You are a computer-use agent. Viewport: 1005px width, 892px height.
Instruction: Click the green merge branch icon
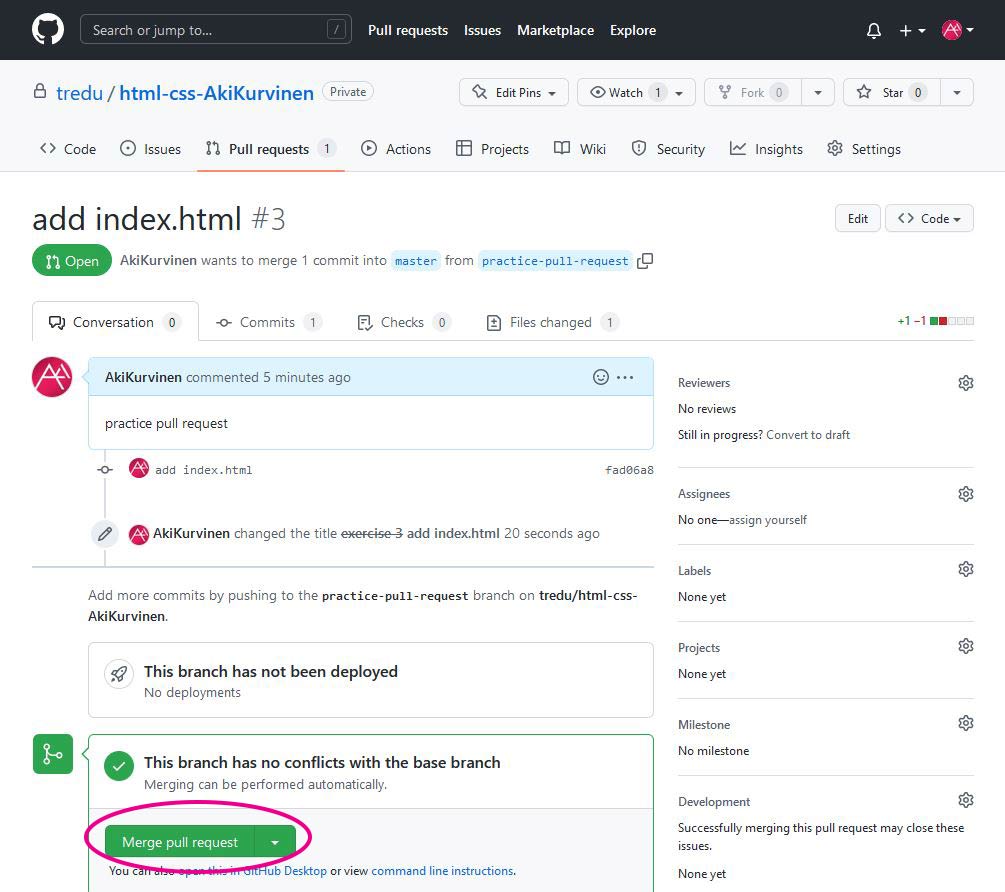53,754
